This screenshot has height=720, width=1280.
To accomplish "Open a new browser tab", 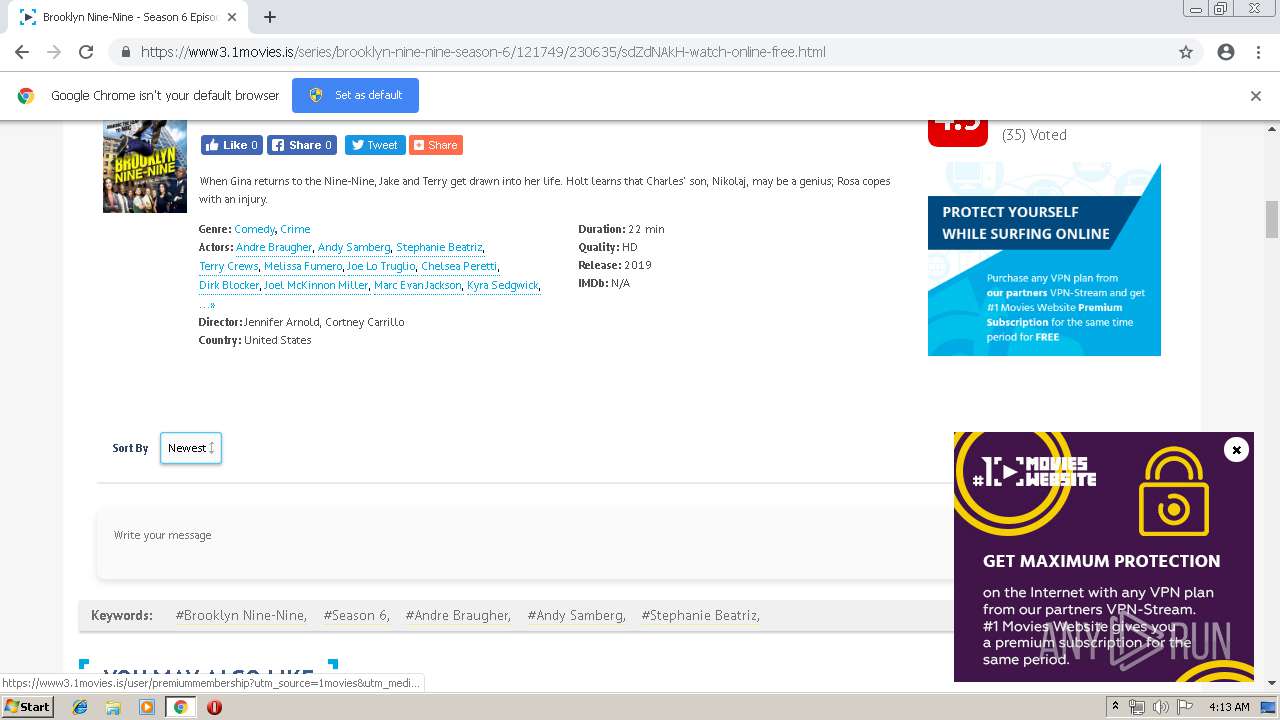I will (270, 17).
